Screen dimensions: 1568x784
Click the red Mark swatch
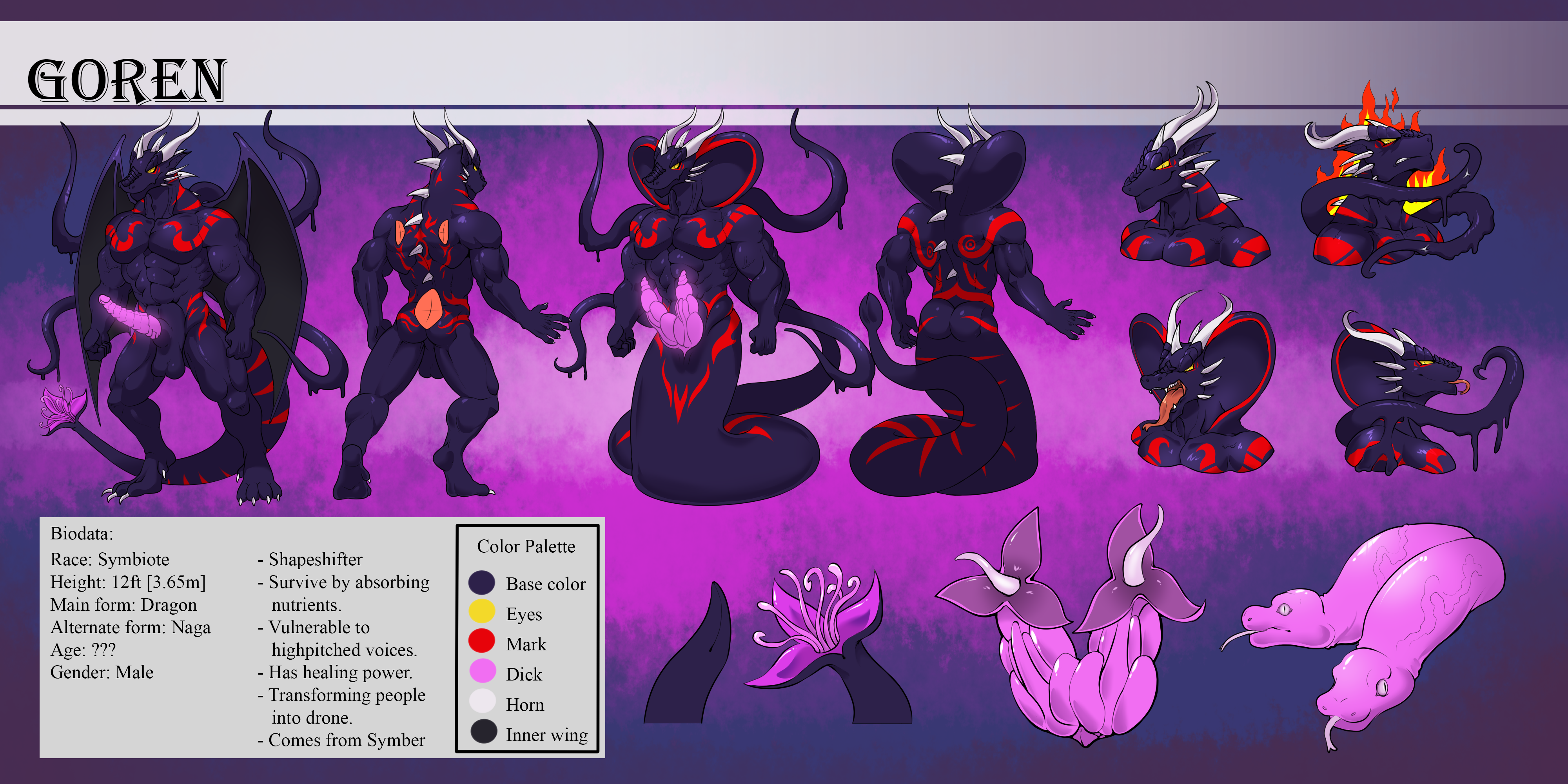481,641
